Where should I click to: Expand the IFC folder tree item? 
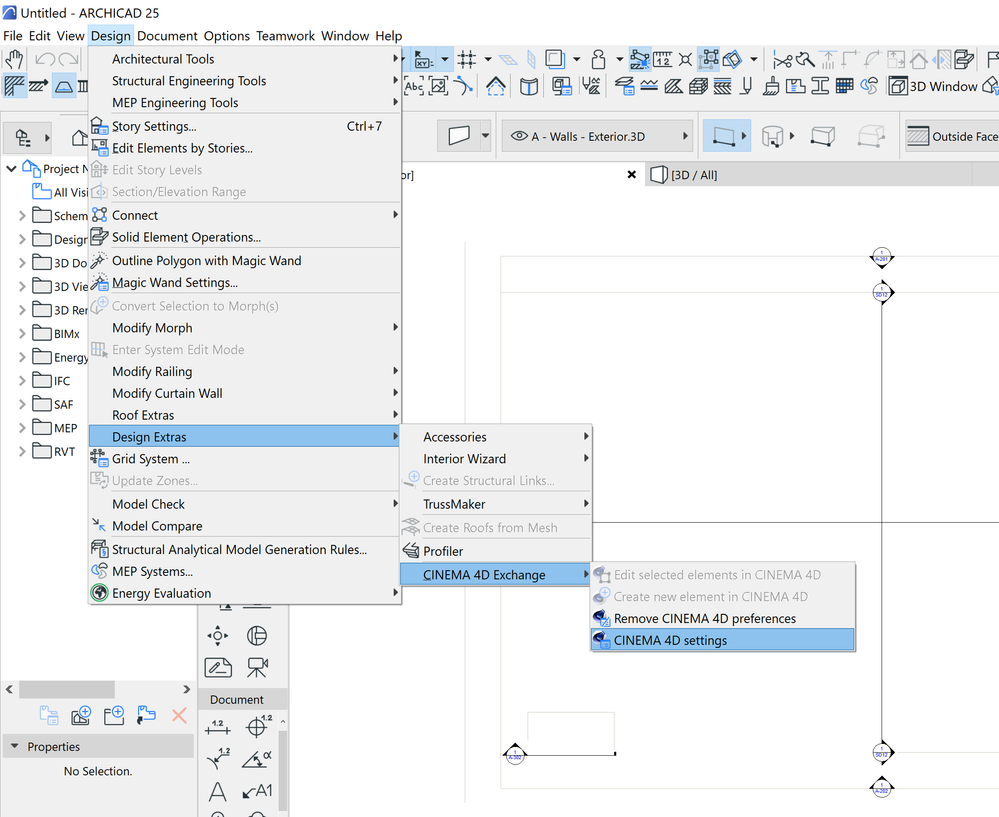pyautogui.click(x=22, y=380)
